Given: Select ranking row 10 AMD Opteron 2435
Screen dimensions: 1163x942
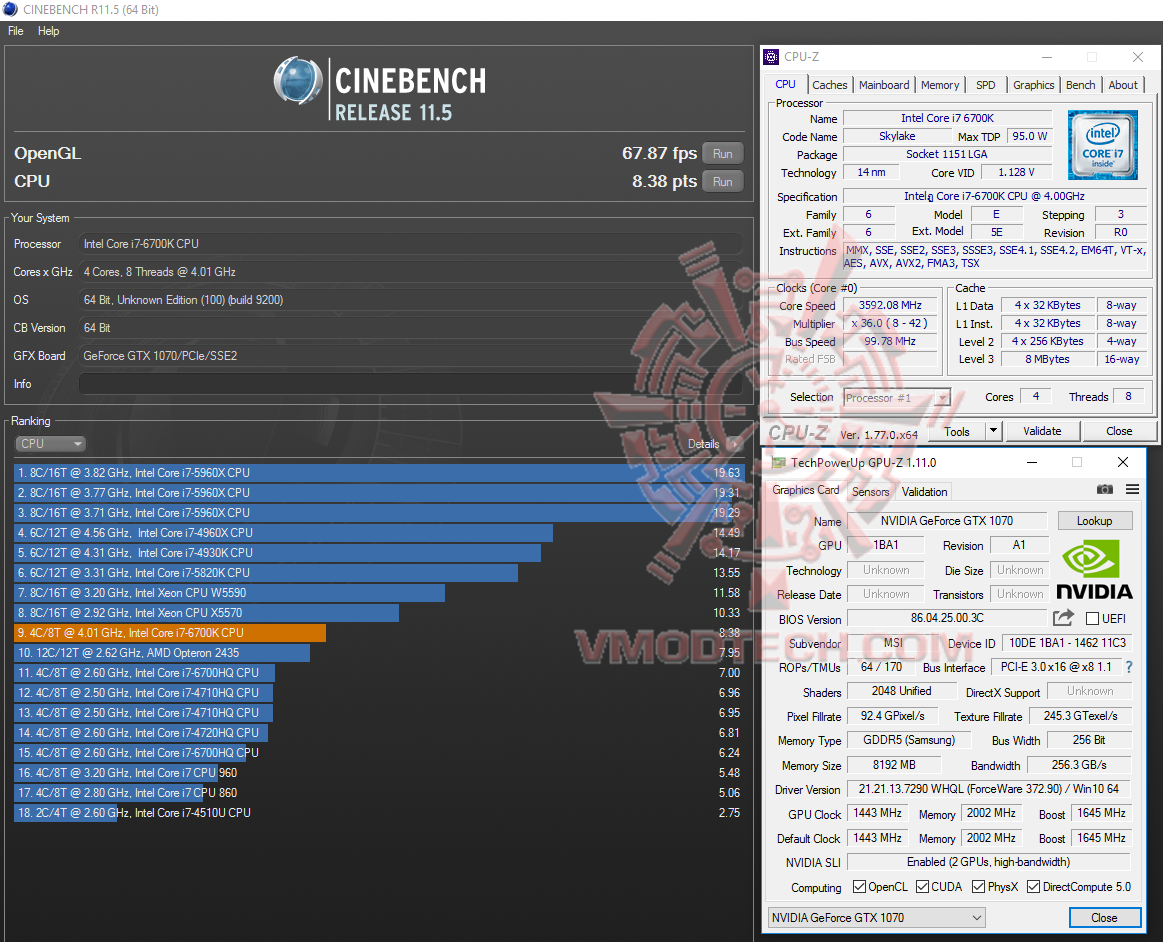Looking at the screenshot, I should pyautogui.click(x=378, y=653).
